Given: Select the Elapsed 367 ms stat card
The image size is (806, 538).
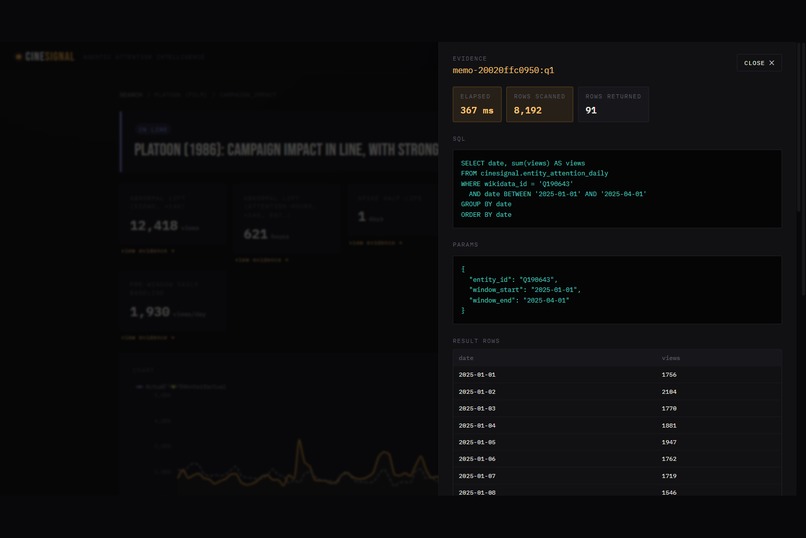Looking at the screenshot, I should (x=477, y=104).
